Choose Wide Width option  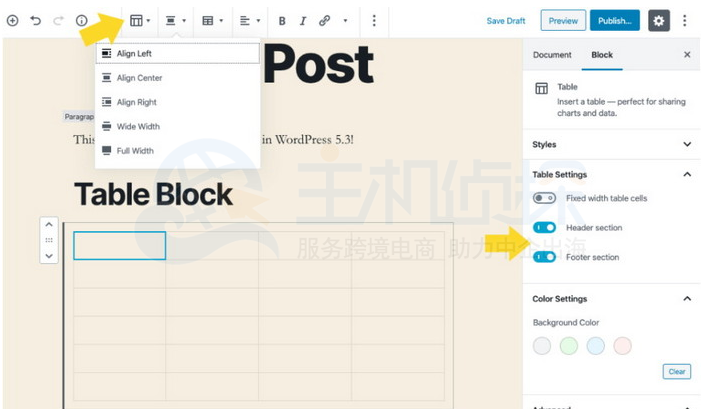pyautogui.click(x=178, y=126)
